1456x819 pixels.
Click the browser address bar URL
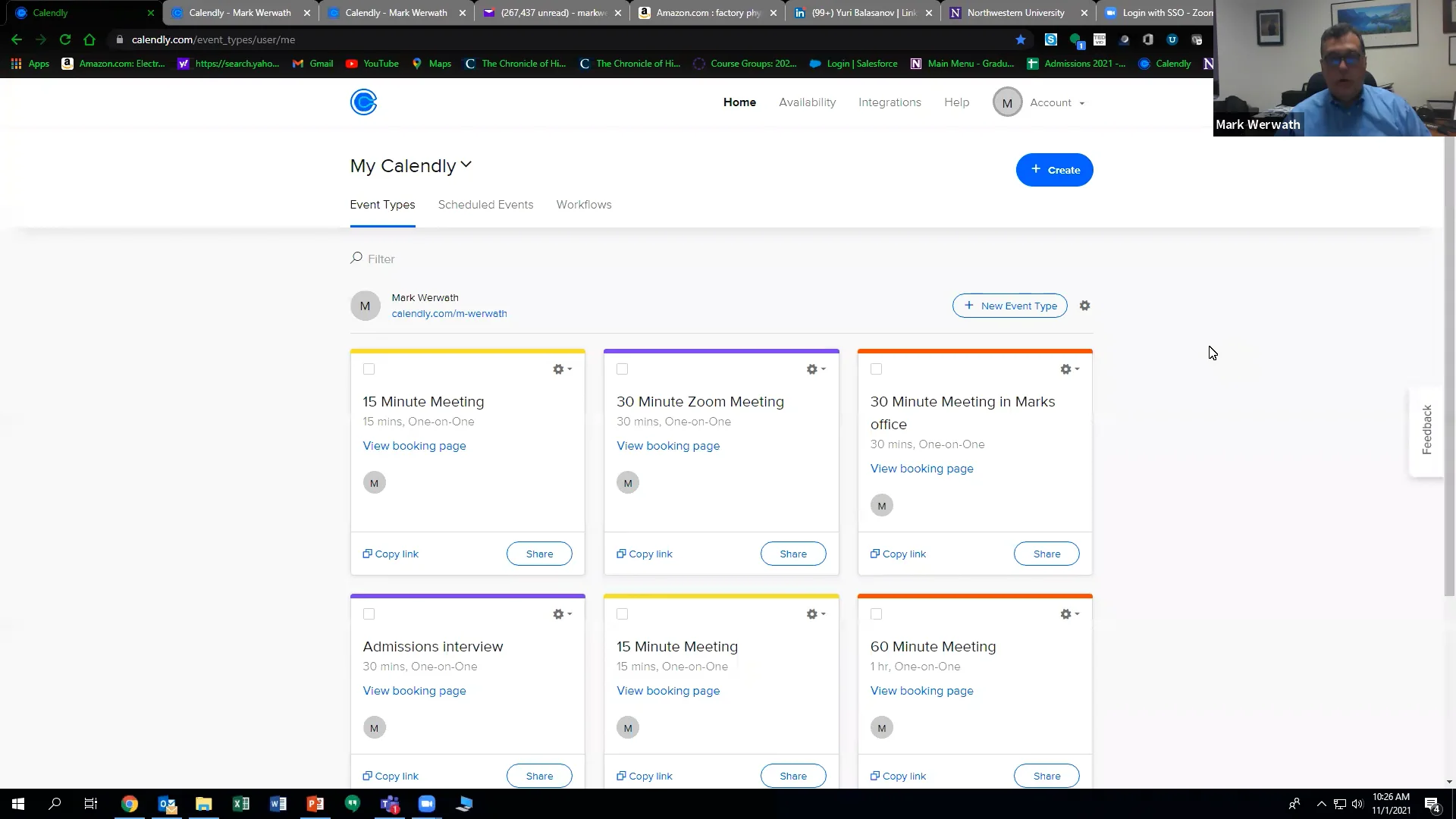point(213,39)
